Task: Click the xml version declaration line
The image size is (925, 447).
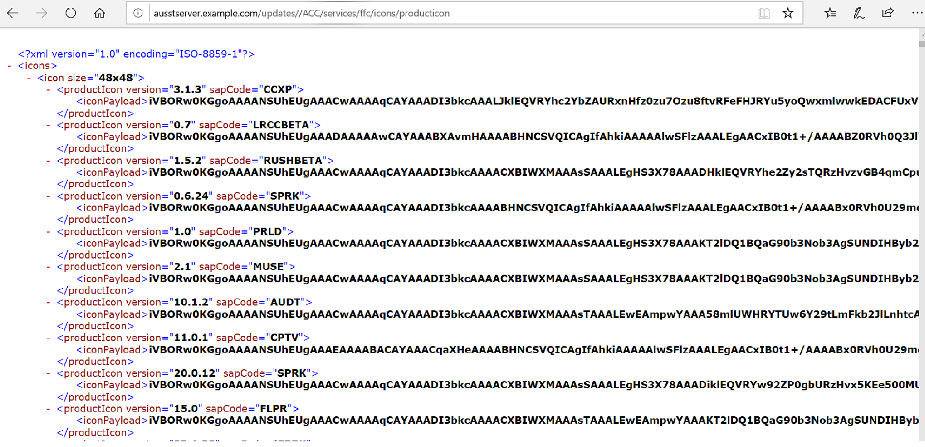Action: pos(136,54)
